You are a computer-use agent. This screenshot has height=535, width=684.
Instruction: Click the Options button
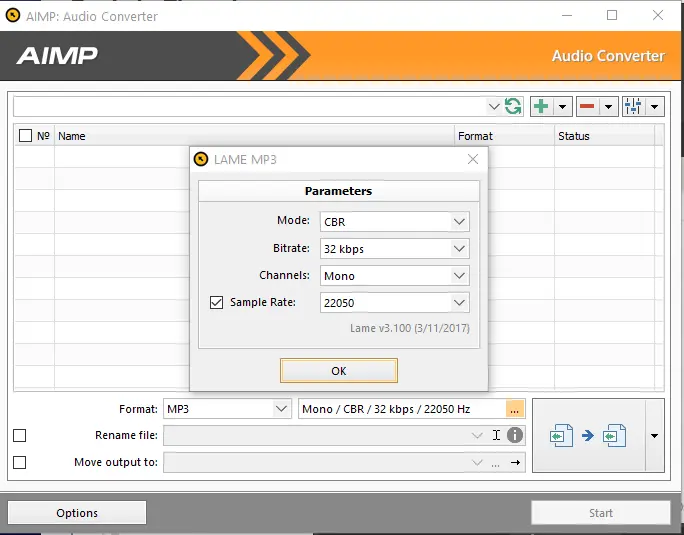(77, 513)
